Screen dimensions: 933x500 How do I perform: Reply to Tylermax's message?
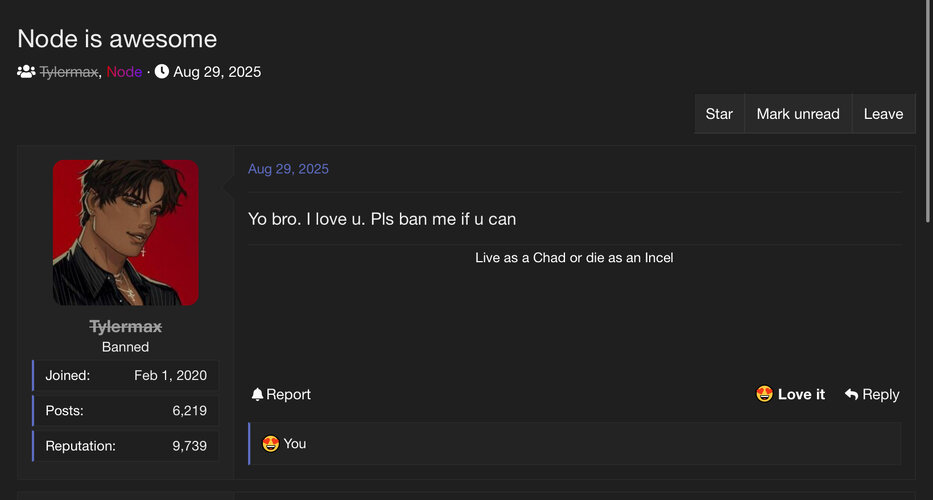(872, 394)
